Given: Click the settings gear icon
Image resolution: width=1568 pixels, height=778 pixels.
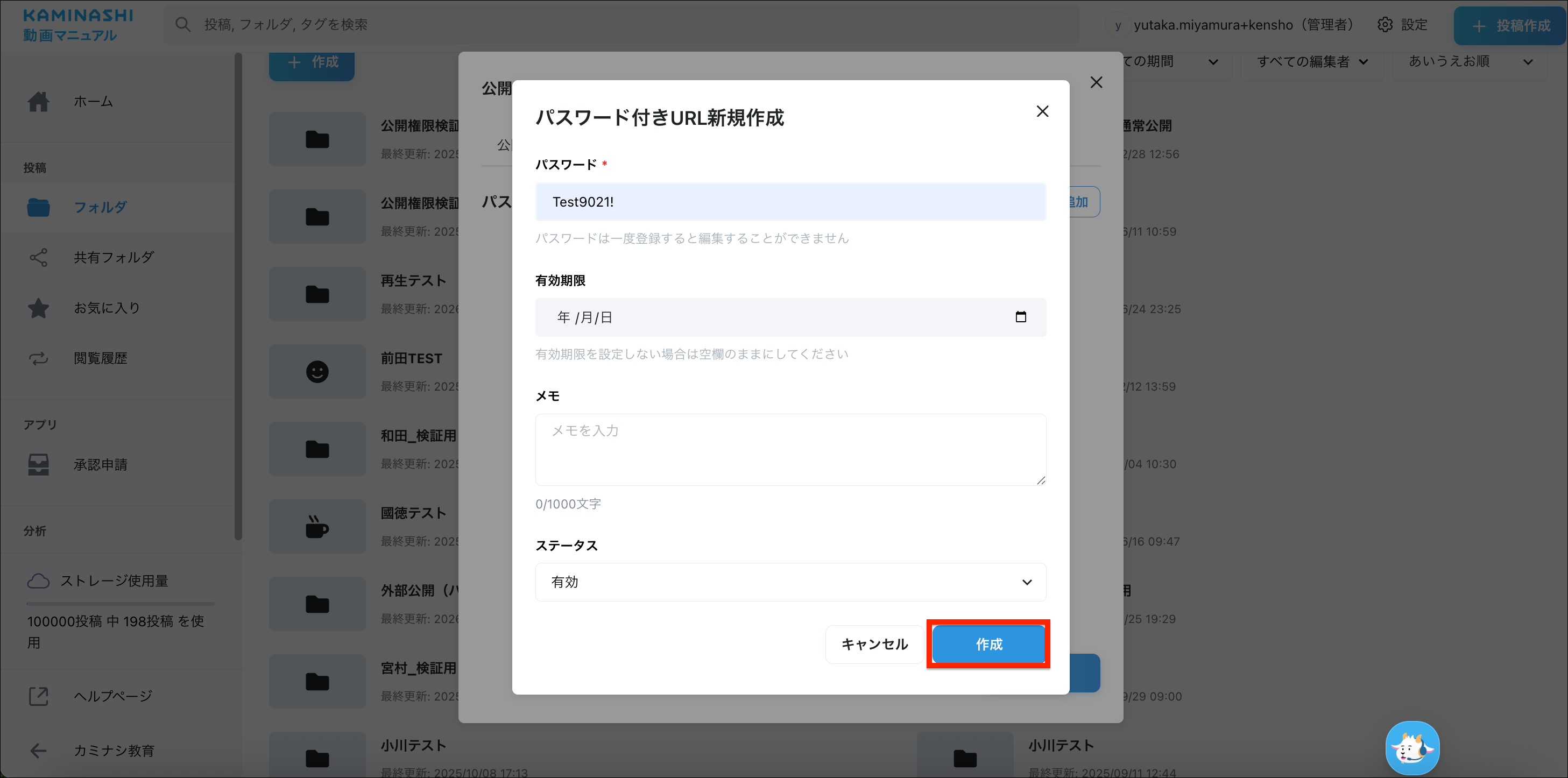Looking at the screenshot, I should 1385,25.
